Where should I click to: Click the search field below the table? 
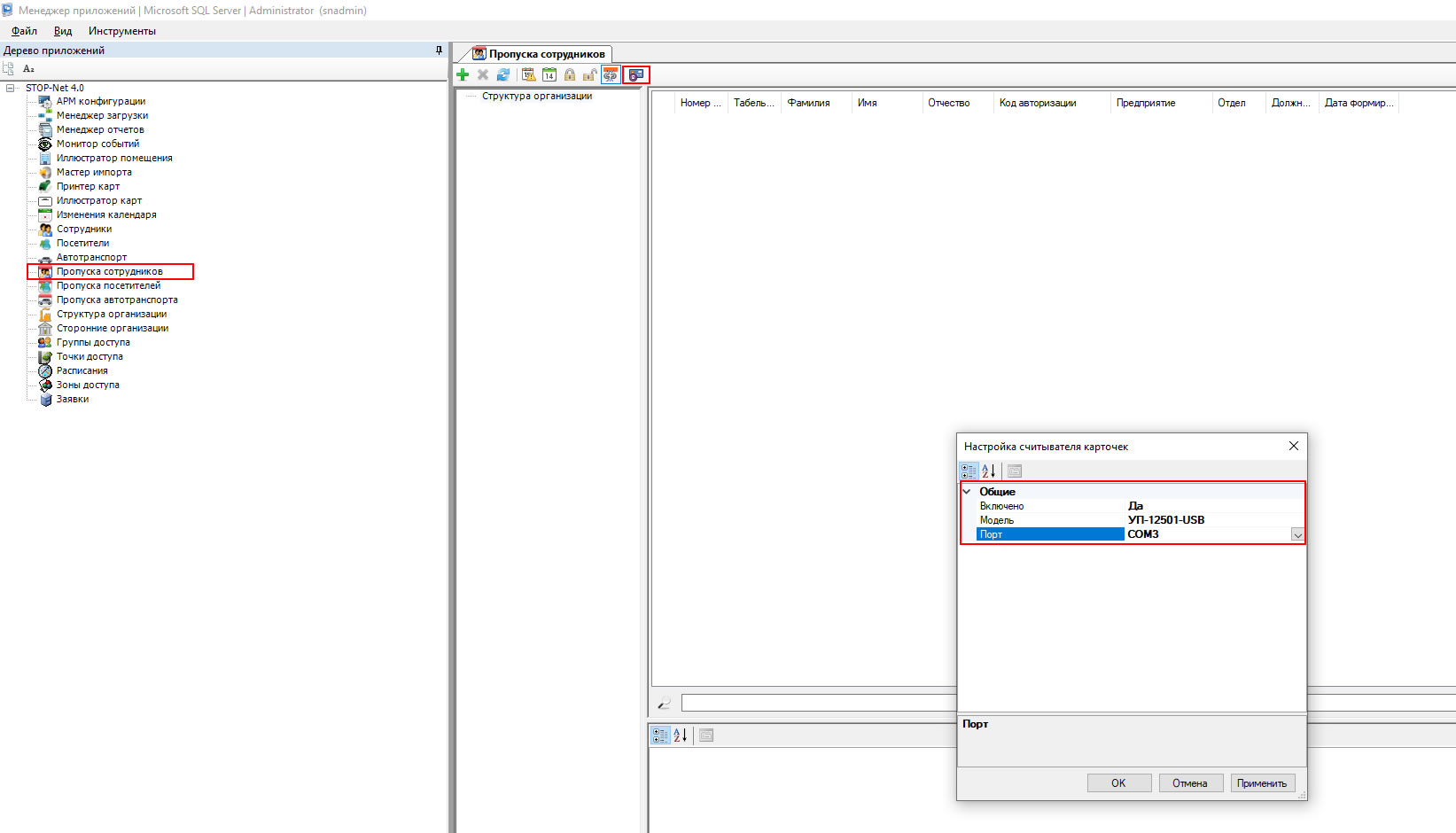click(x=817, y=703)
